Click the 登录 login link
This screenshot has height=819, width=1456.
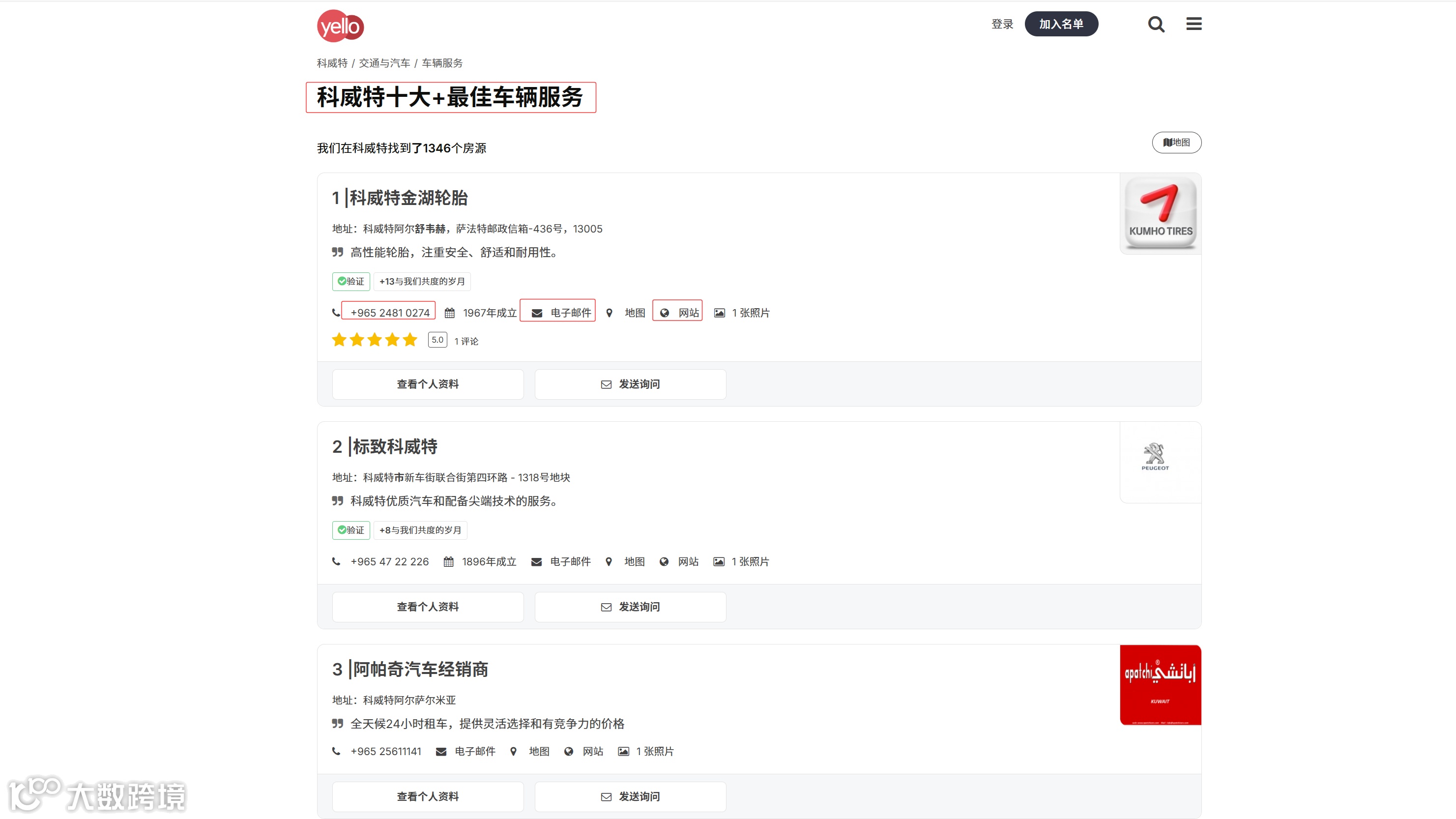tap(1002, 24)
